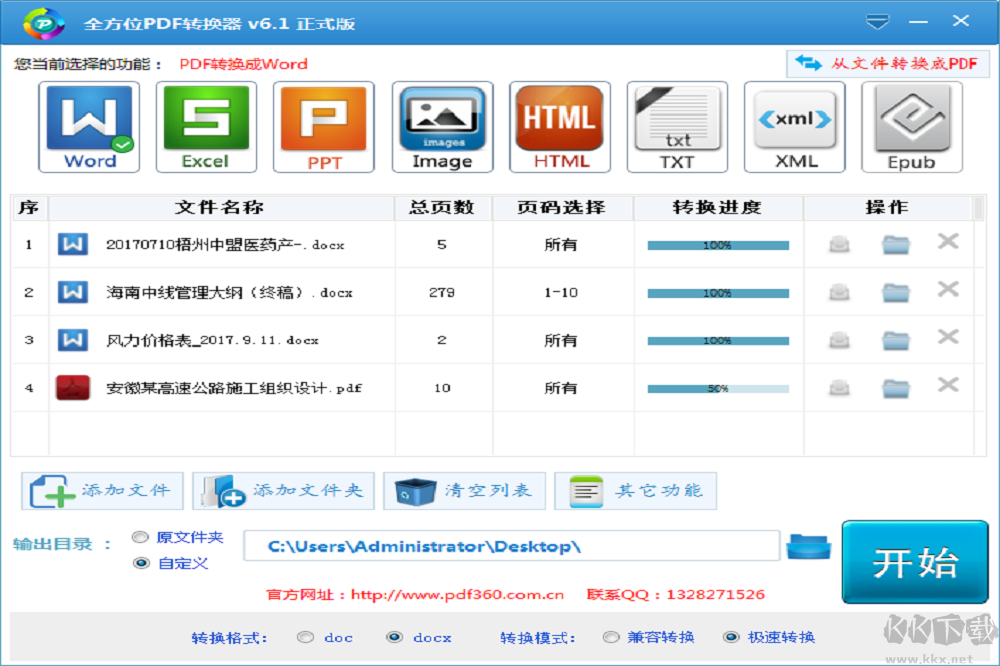Select the TXT conversion format icon
Screen dimensions: 1000x666
(677, 126)
